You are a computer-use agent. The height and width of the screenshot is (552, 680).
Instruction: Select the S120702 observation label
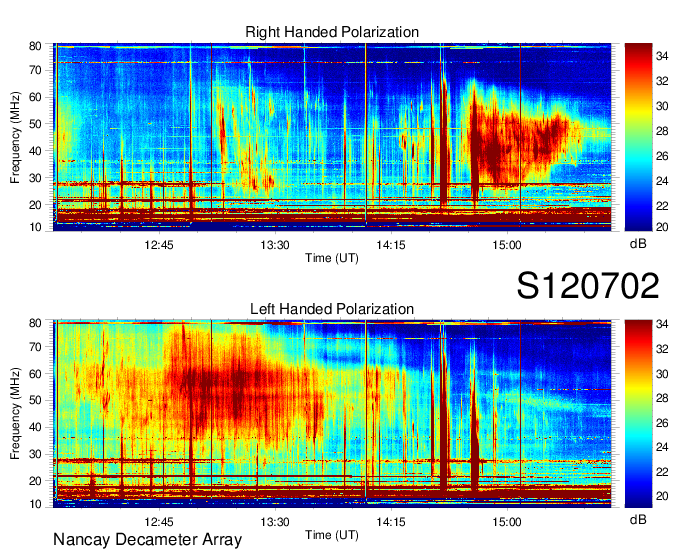[588, 286]
